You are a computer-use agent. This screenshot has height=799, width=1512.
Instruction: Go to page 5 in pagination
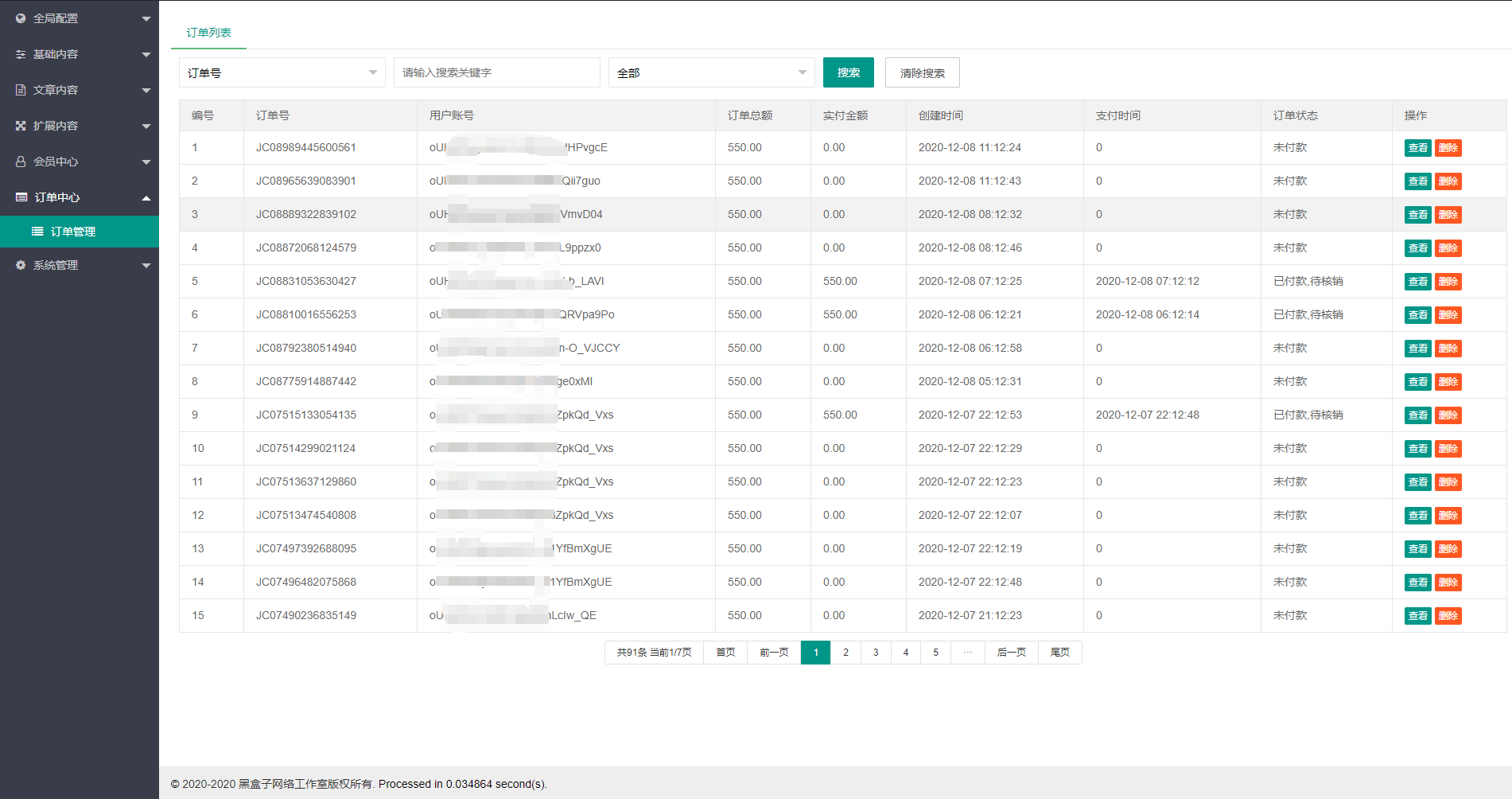click(x=936, y=653)
